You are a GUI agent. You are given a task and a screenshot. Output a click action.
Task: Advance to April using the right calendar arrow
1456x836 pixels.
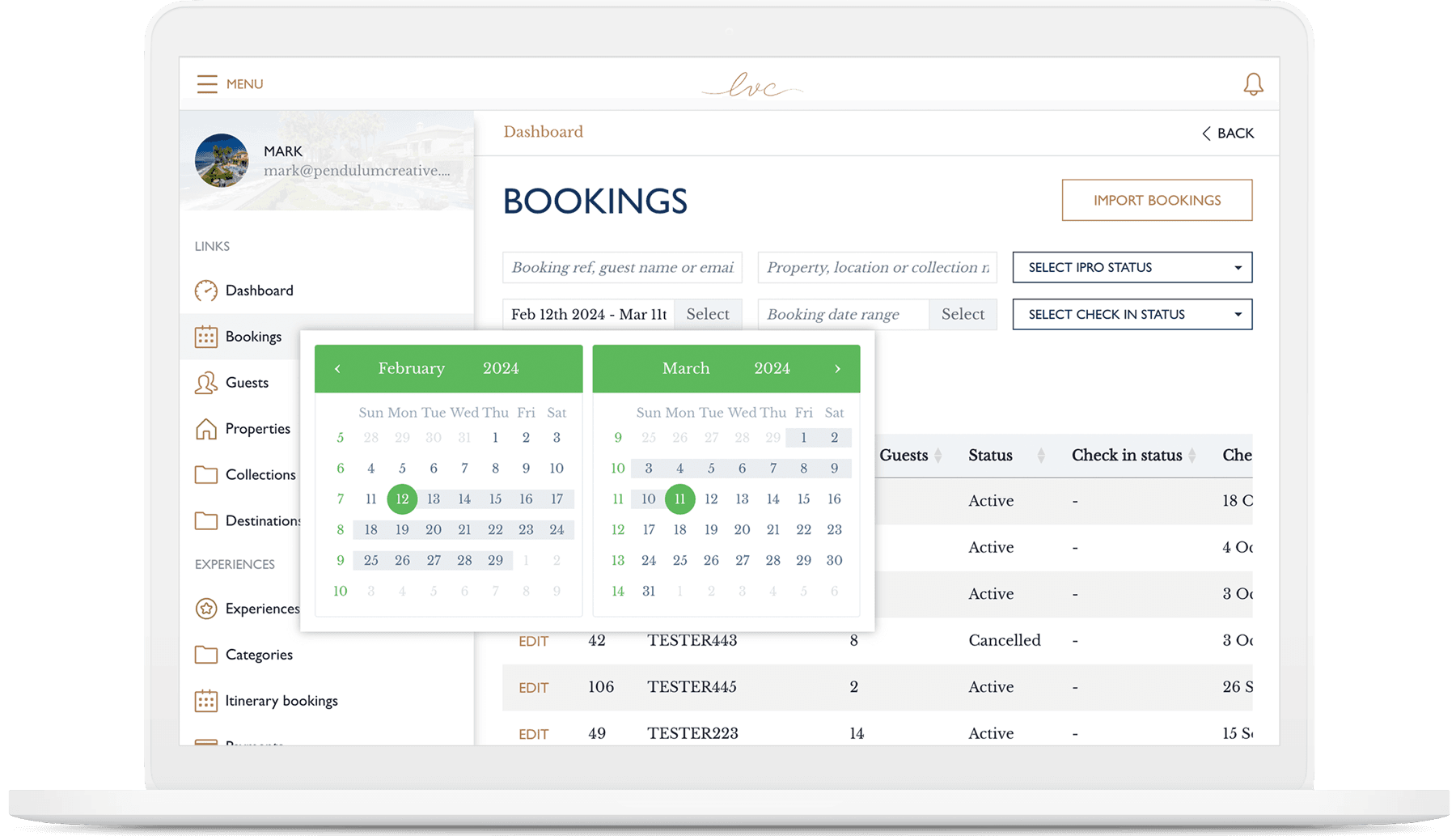pos(838,368)
